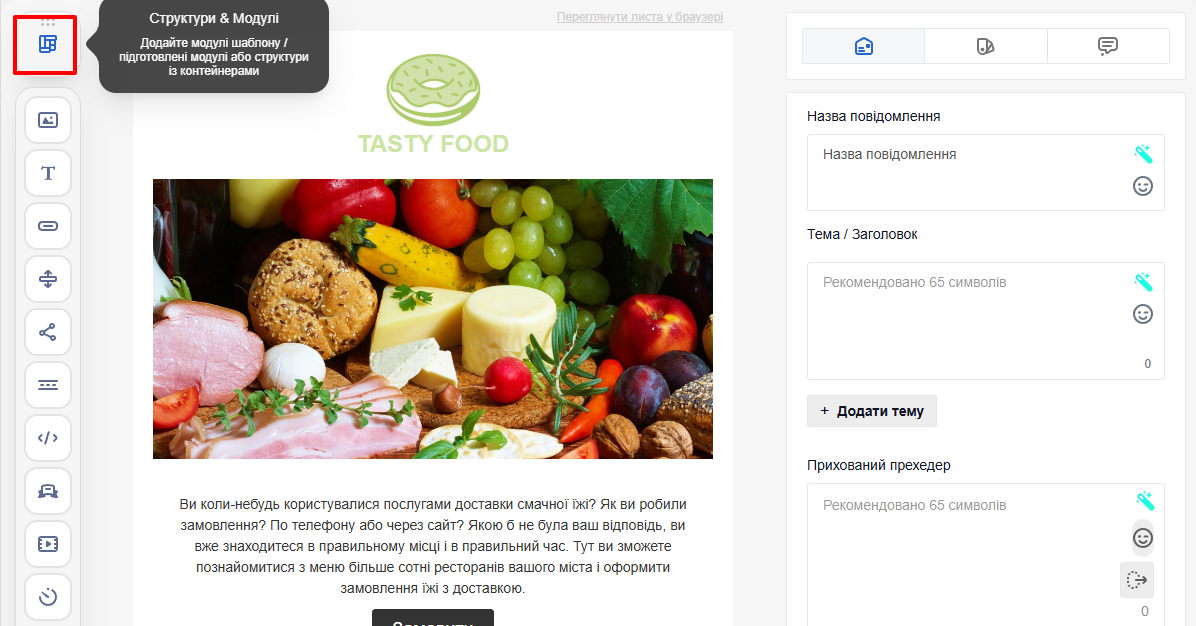
Task: Open the Structures & Modules panel icon
Action: [47, 44]
